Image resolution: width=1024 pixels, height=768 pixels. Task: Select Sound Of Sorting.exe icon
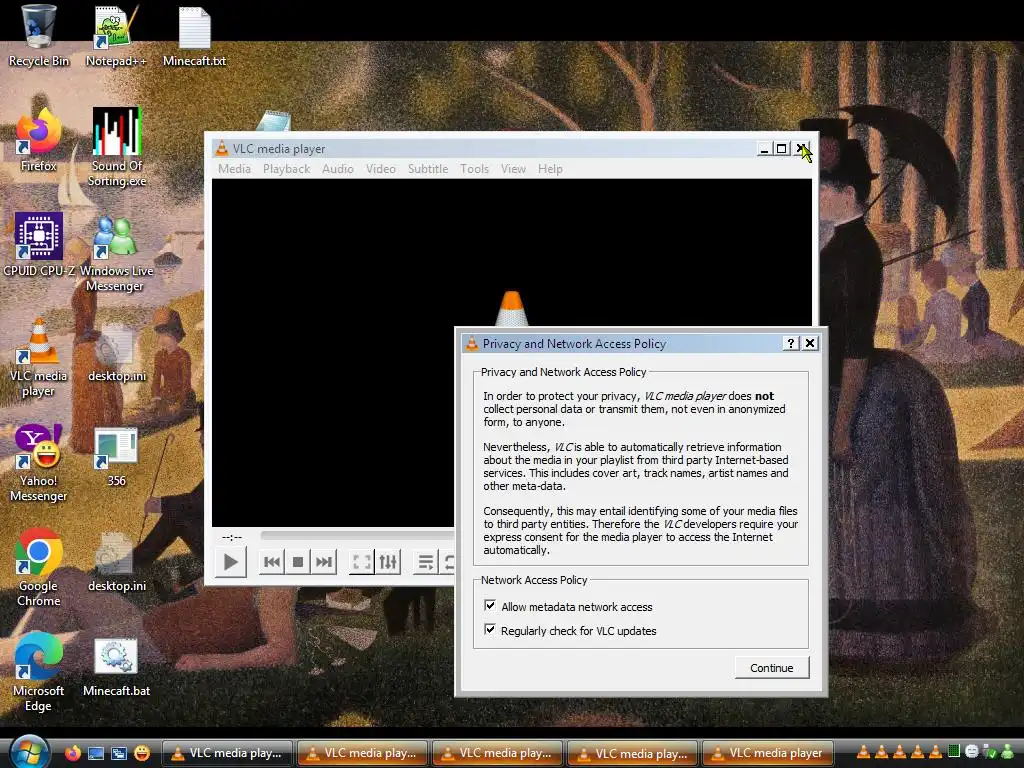pos(117,148)
